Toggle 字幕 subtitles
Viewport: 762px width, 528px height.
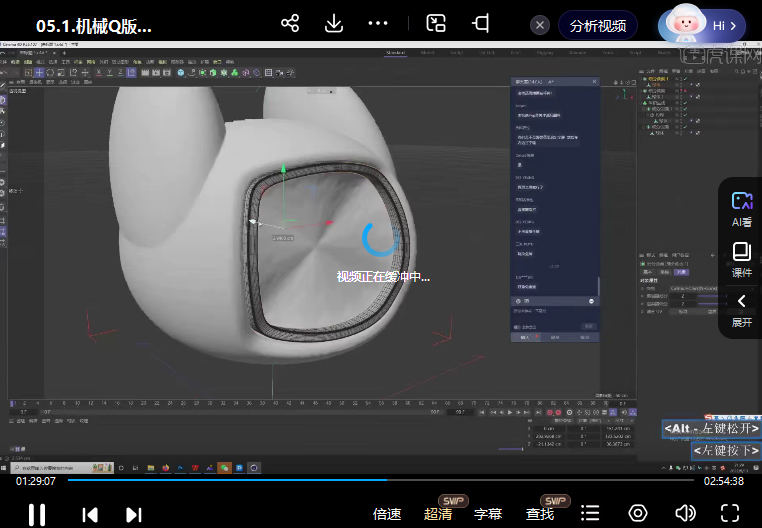(488, 514)
